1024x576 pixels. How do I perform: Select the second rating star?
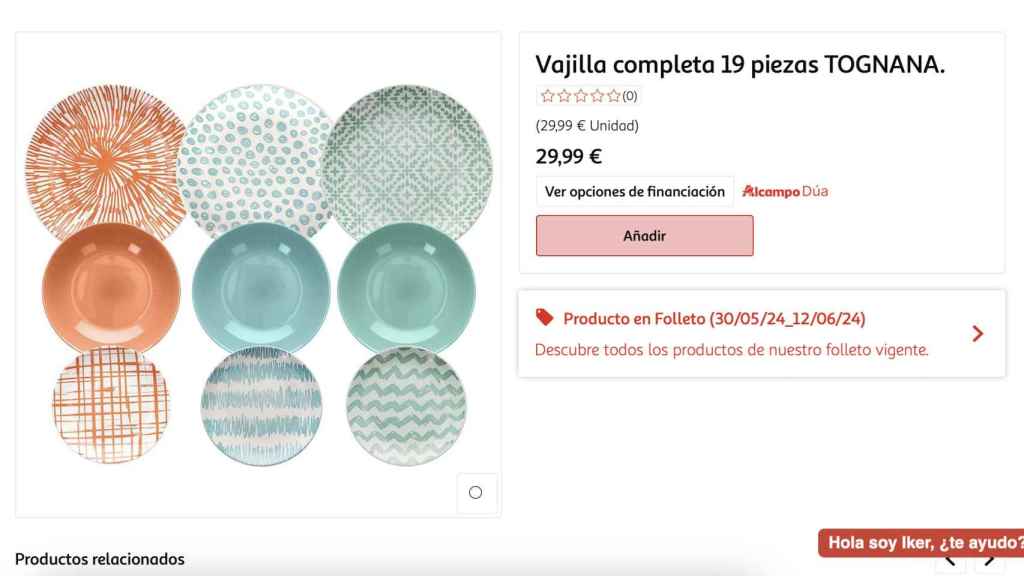(x=564, y=96)
